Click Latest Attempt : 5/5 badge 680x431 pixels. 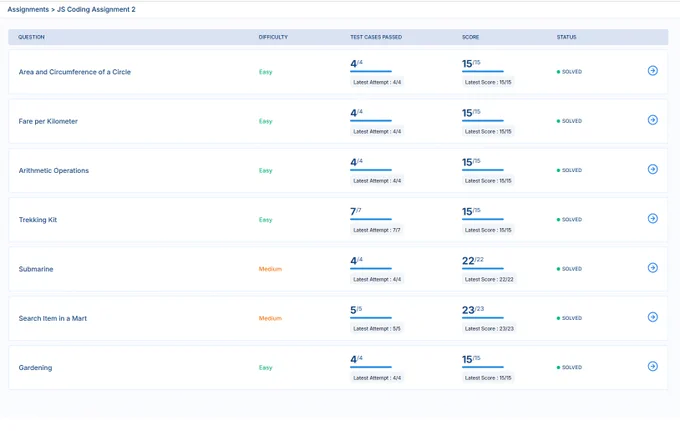[x=377, y=329]
